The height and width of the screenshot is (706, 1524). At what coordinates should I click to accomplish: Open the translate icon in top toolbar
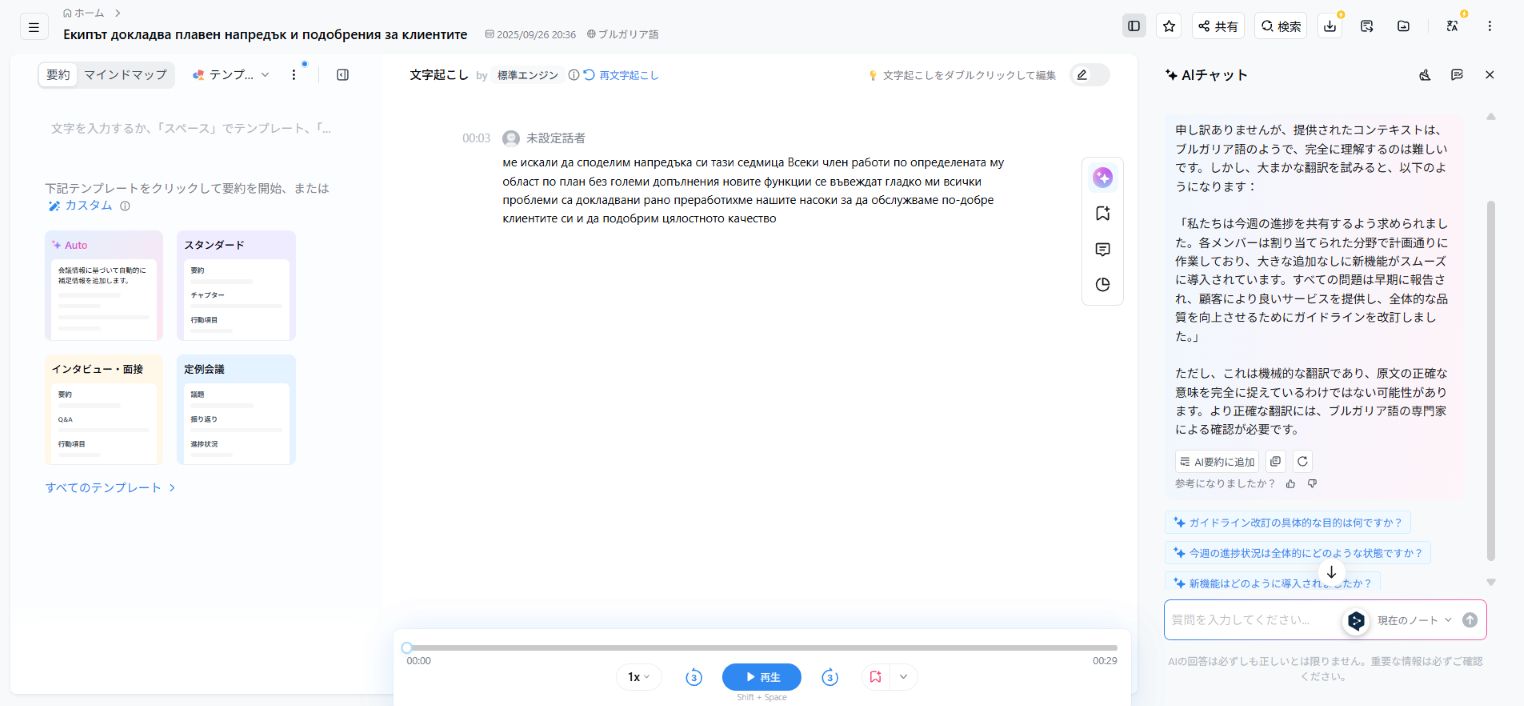click(1452, 27)
